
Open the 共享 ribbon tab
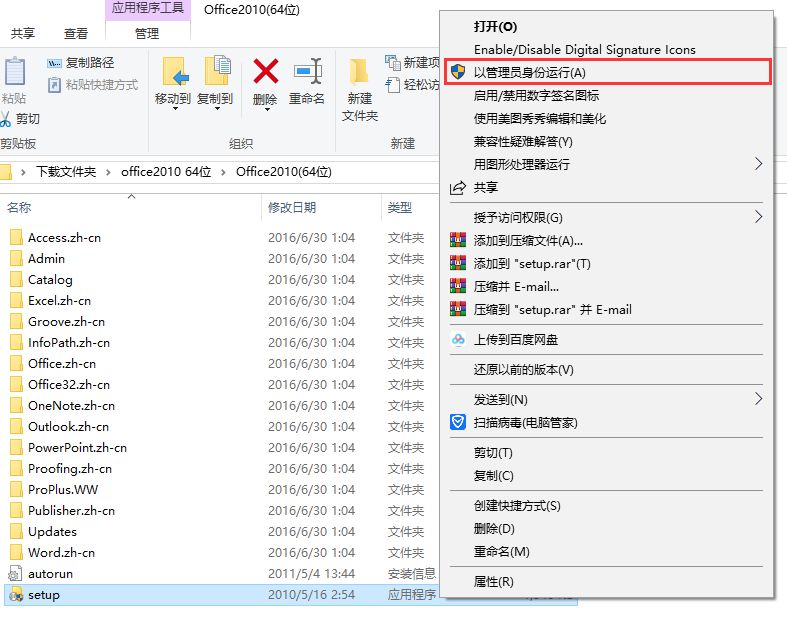click(23, 34)
